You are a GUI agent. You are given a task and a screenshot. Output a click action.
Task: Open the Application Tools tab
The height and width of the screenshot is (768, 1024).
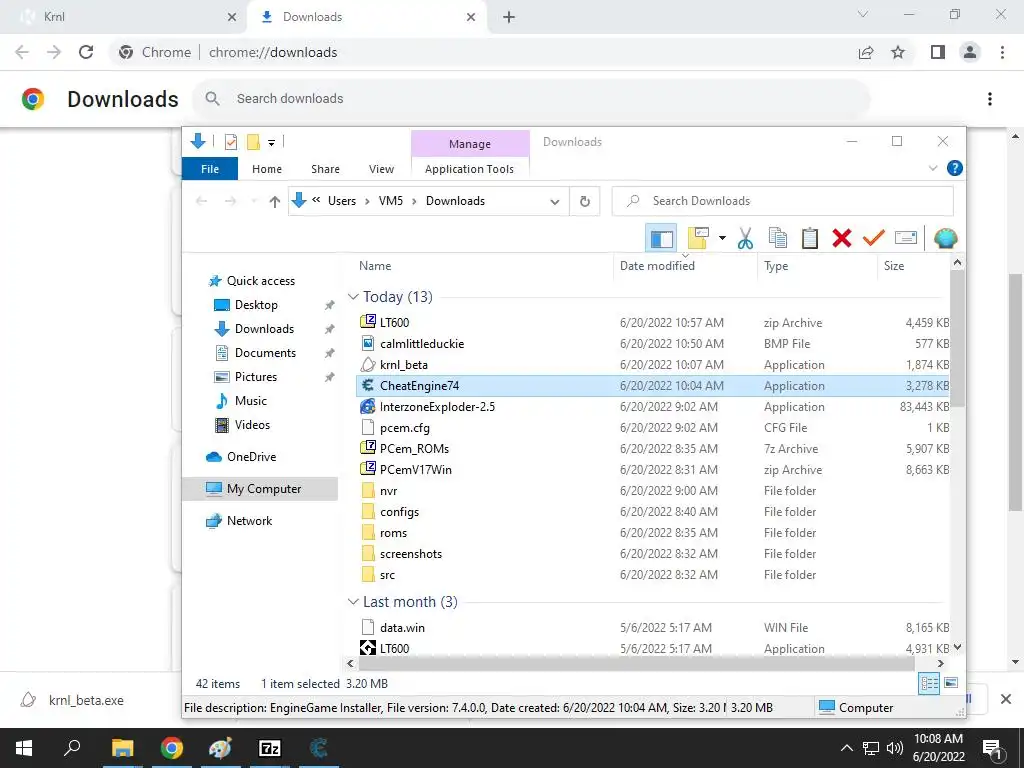(469, 168)
